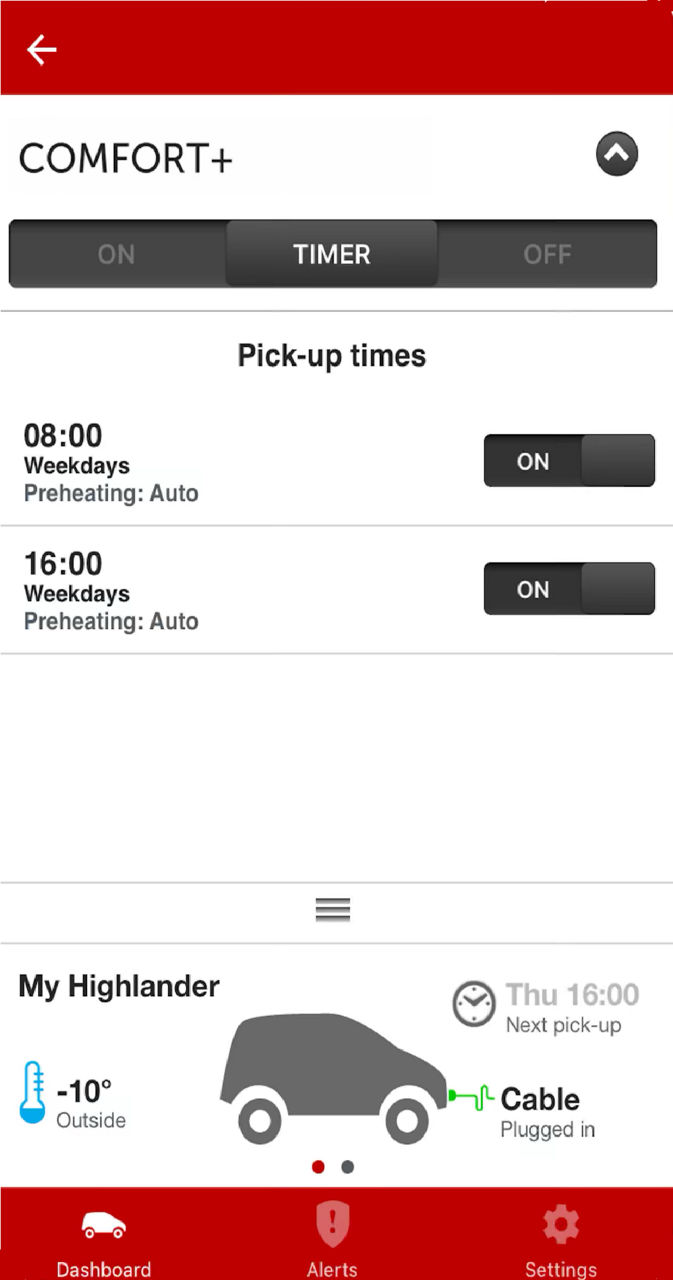This screenshot has height=1280, width=673.
Task: Toggle the 08:00 pick-up switch
Action: [569, 461]
